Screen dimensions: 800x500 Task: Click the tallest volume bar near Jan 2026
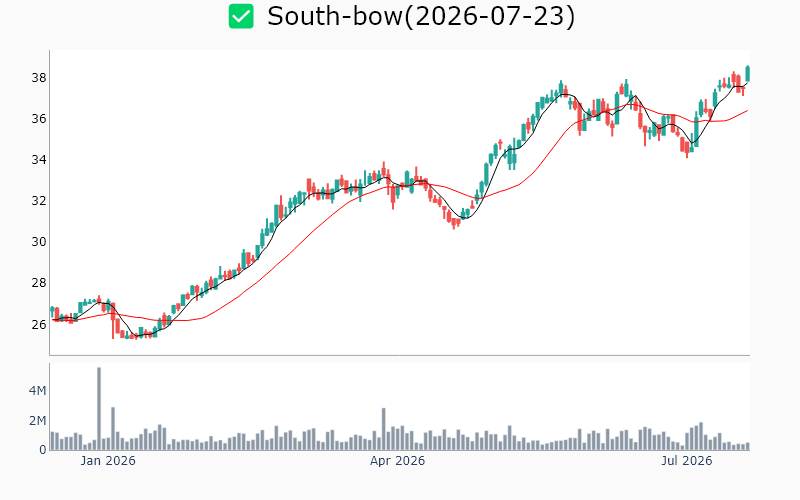(x=99, y=408)
